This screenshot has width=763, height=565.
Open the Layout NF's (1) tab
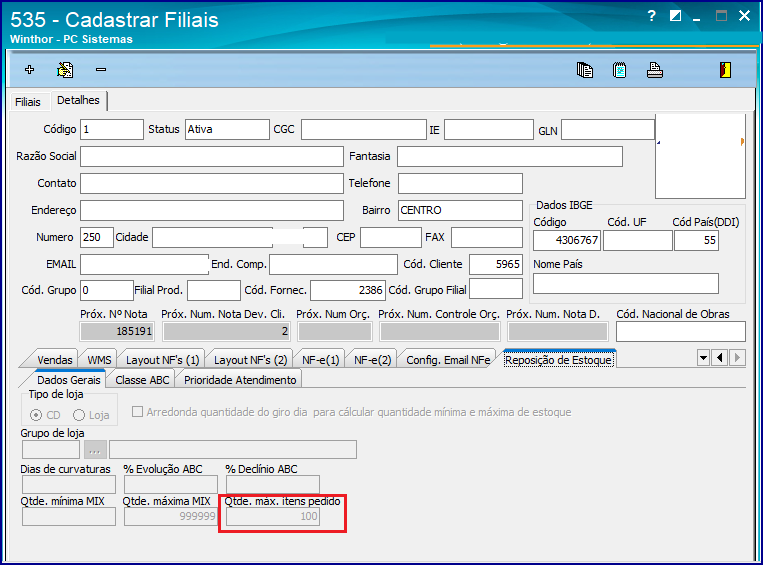163,360
